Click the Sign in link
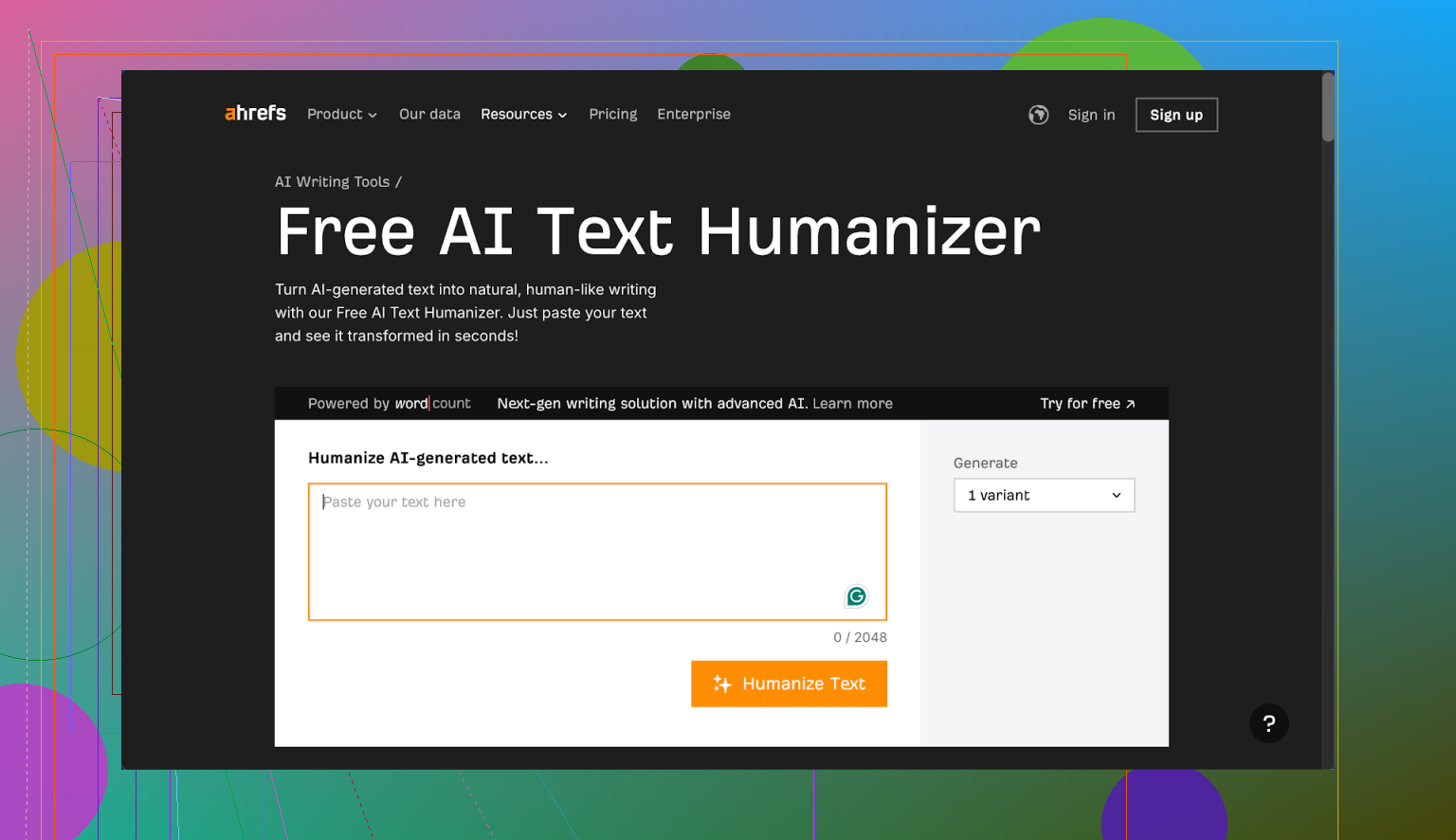This screenshot has height=840, width=1456. point(1091,115)
